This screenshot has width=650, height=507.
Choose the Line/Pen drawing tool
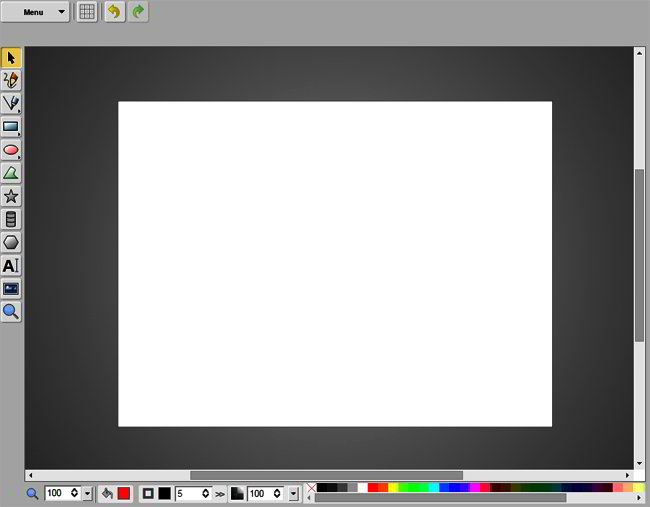11,104
